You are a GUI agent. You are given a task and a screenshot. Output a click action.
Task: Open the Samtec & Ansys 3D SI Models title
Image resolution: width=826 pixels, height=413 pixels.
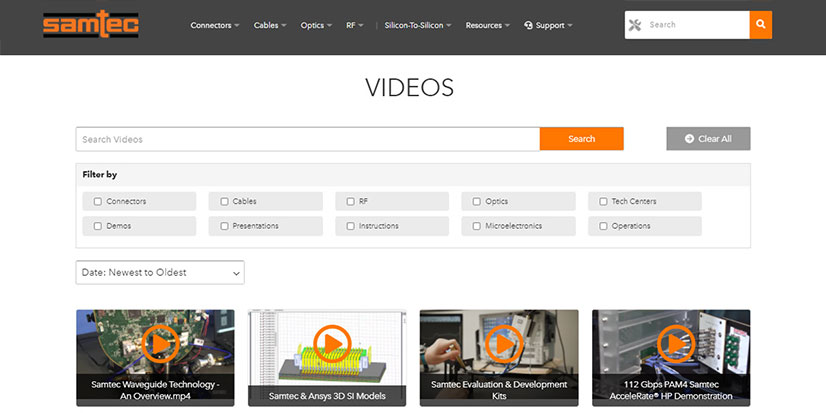point(327,396)
